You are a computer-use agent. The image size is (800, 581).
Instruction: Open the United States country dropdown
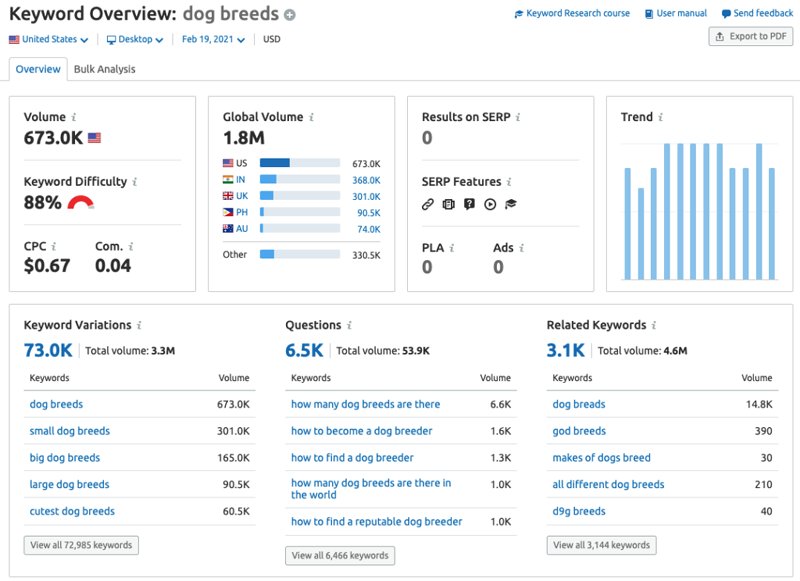tap(48, 39)
